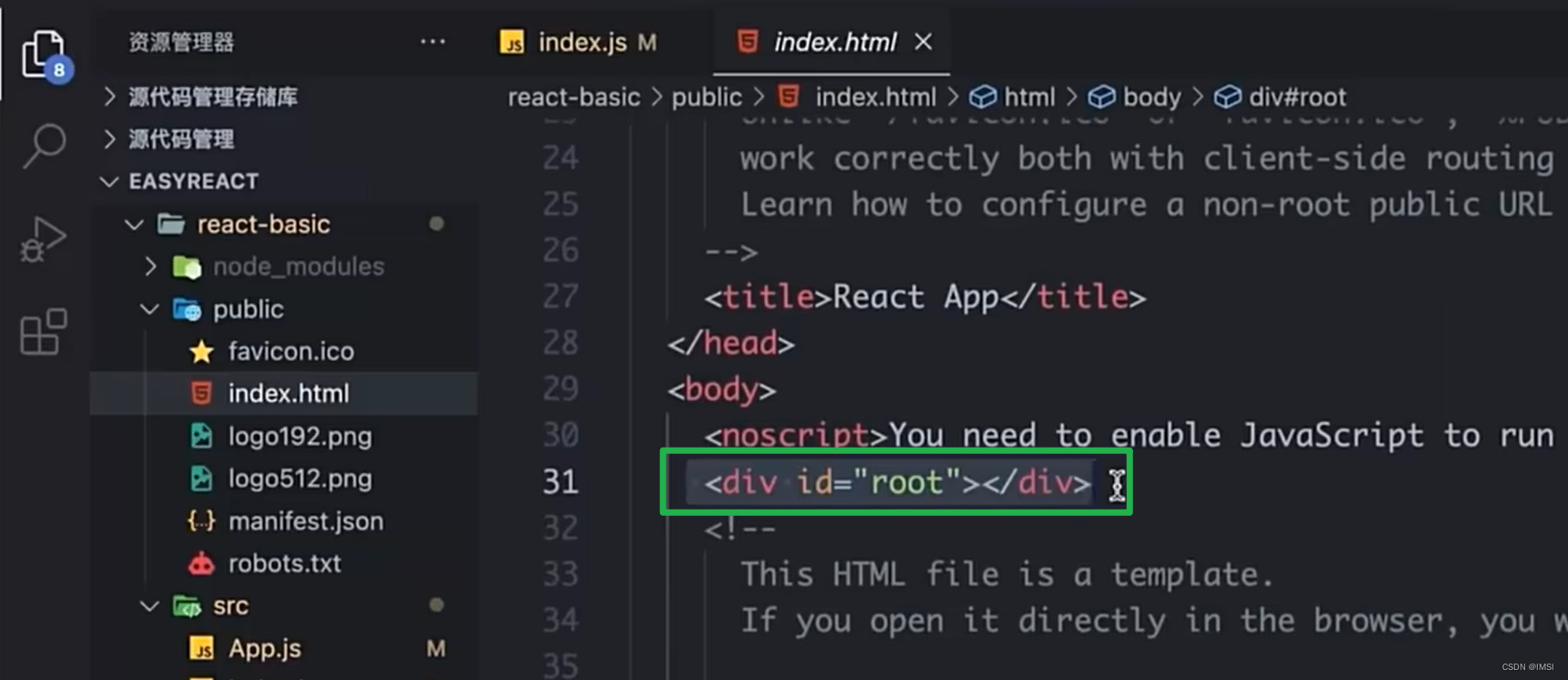Click div#root in the breadcrumb
This screenshot has width=1568, height=680.
[x=1296, y=97]
